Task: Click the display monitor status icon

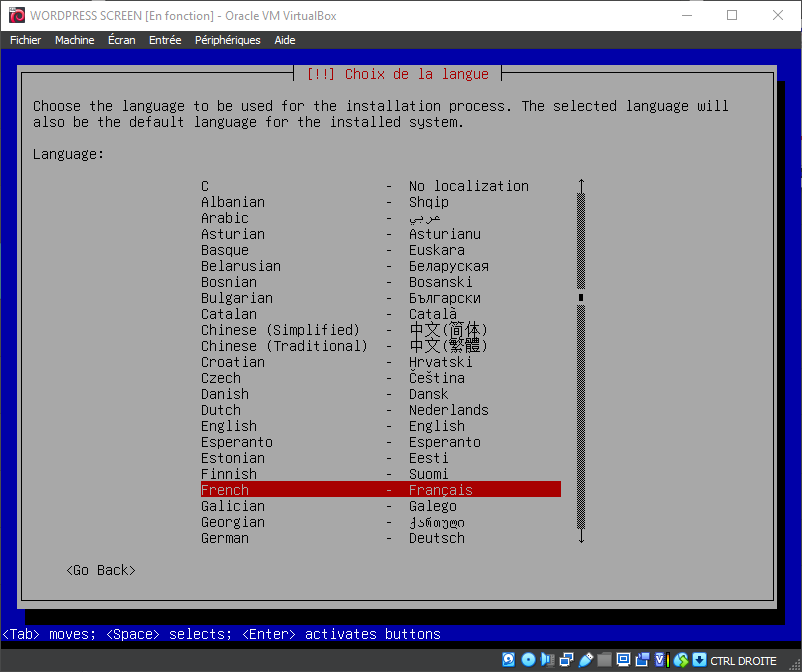Action: tap(623, 660)
